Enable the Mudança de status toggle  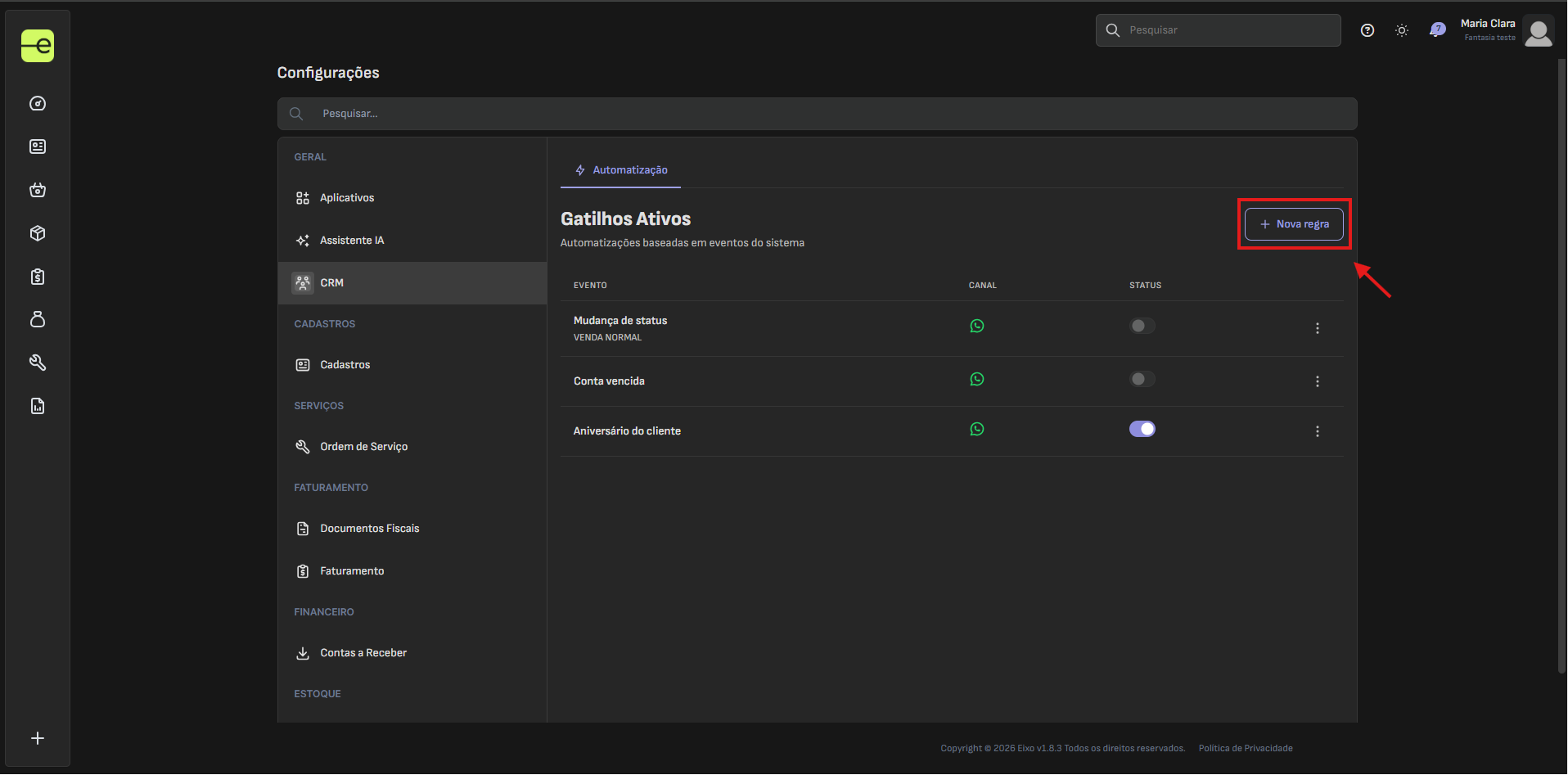point(1142,326)
